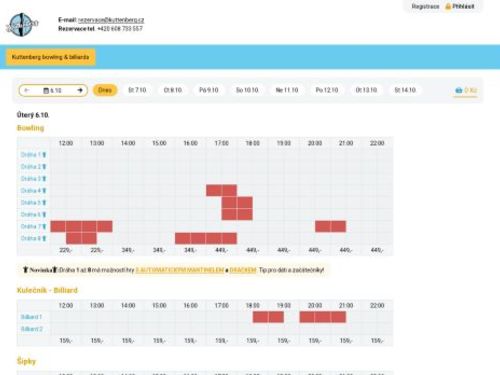Click free slot on Dráha 1 at 12:00

pyautogui.click(x=58, y=155)
